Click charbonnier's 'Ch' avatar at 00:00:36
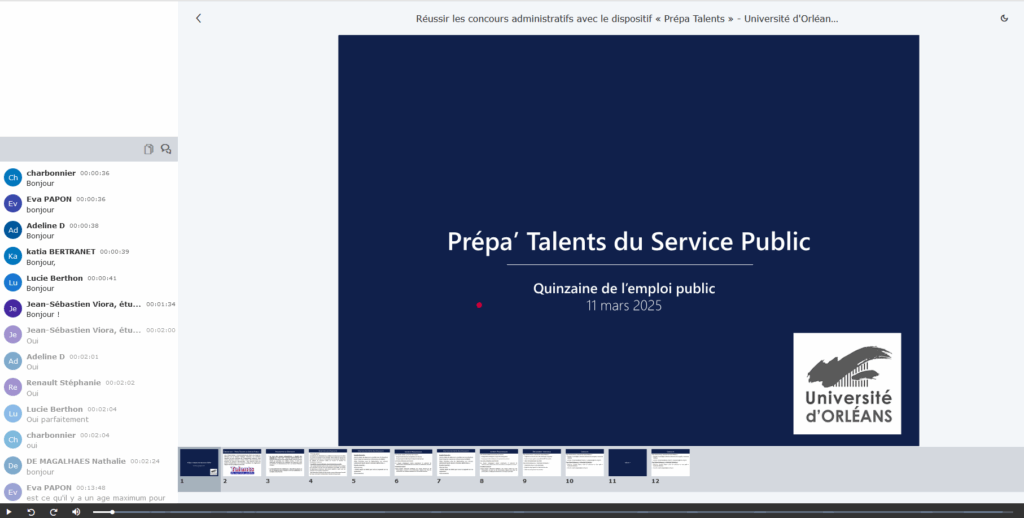 tap(13, 177)
